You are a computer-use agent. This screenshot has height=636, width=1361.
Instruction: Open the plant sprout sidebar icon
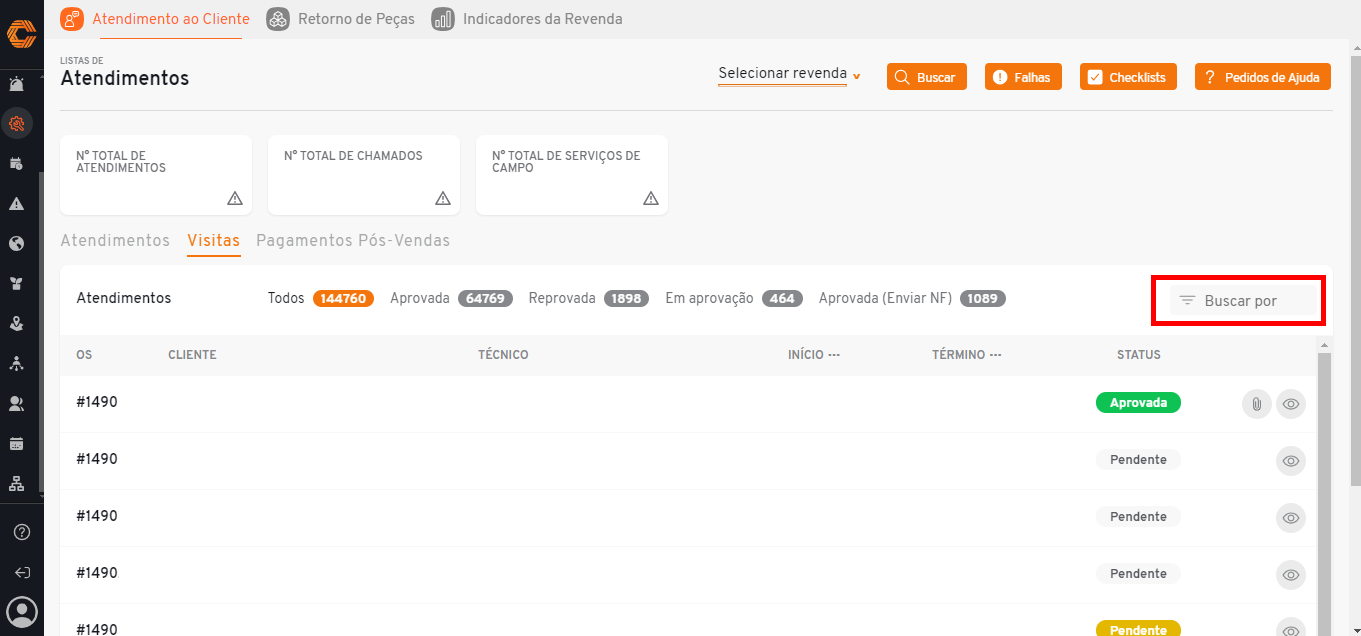(x=17, y=283)
